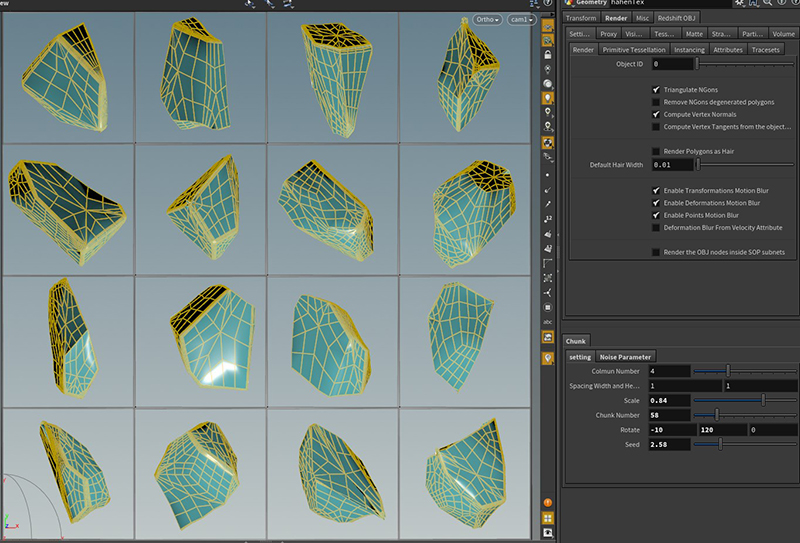
Task: Select the Primitive Tessellation tab
Action: pyautogui.click(x=634, y=50)
